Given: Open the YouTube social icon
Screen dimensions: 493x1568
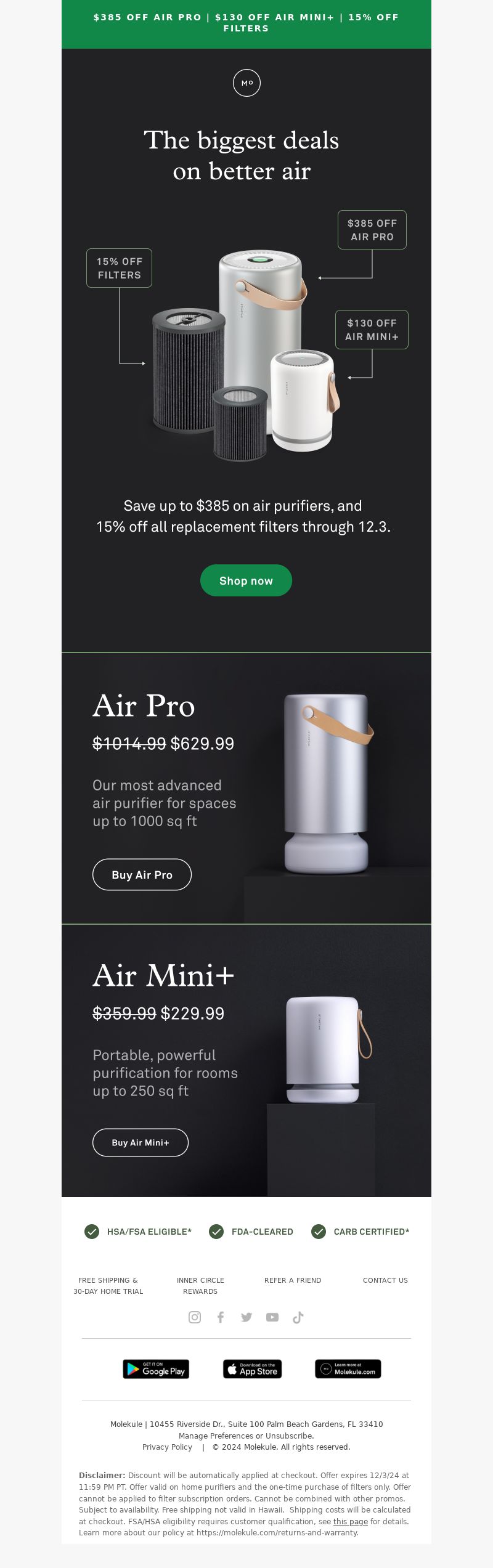Looking at the screenshot, I should point(272,1317).
